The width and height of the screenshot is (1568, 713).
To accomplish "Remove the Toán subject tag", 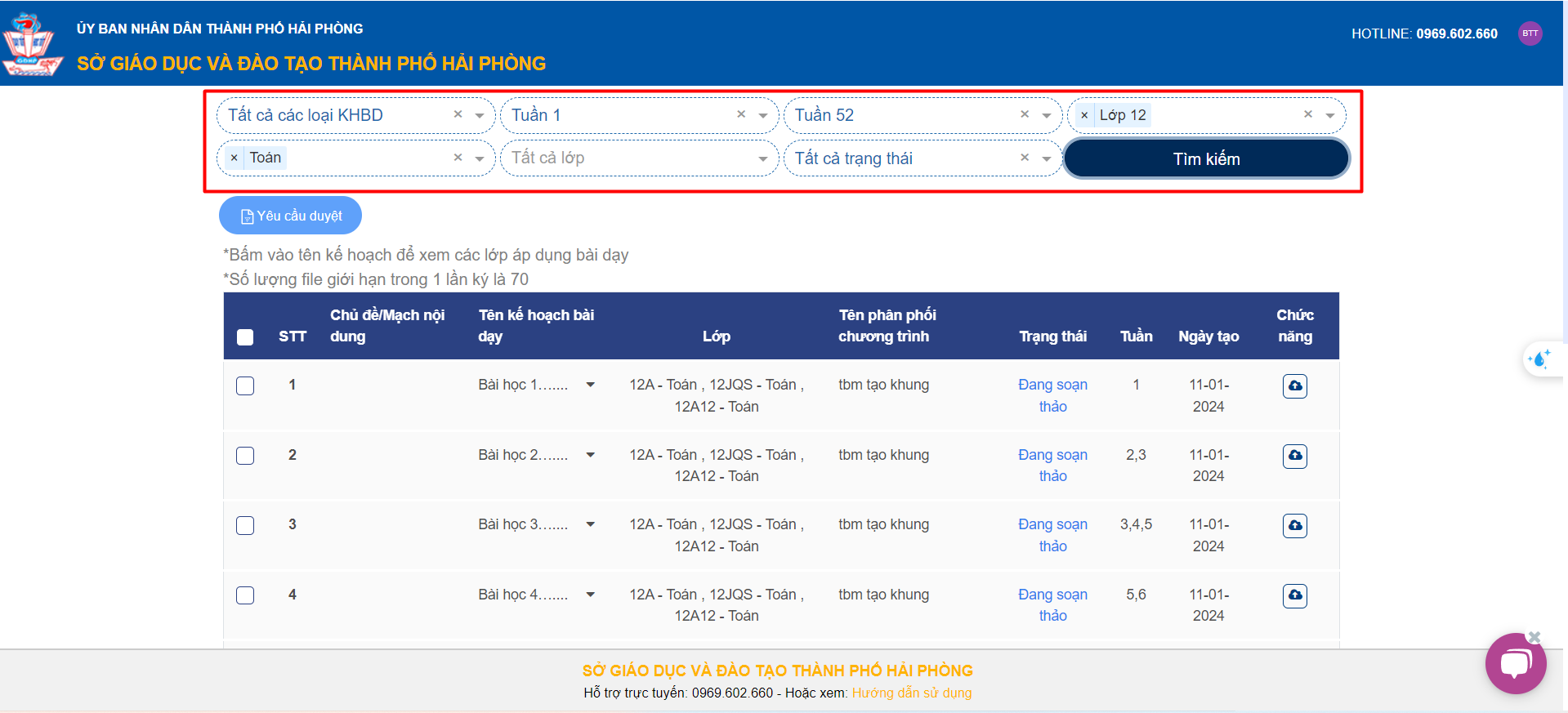I will 235,158.
